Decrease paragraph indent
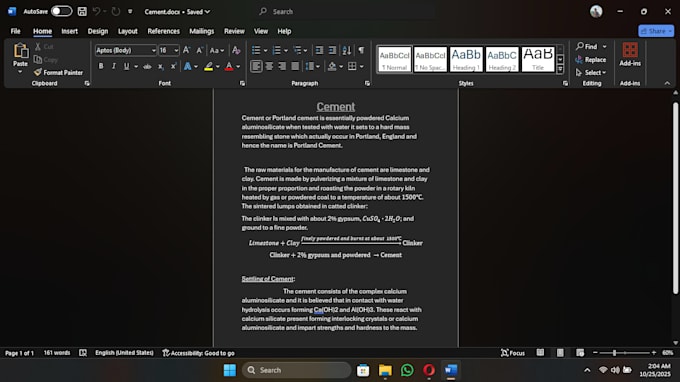Screen dimensions: 680x382 [319, 50]
